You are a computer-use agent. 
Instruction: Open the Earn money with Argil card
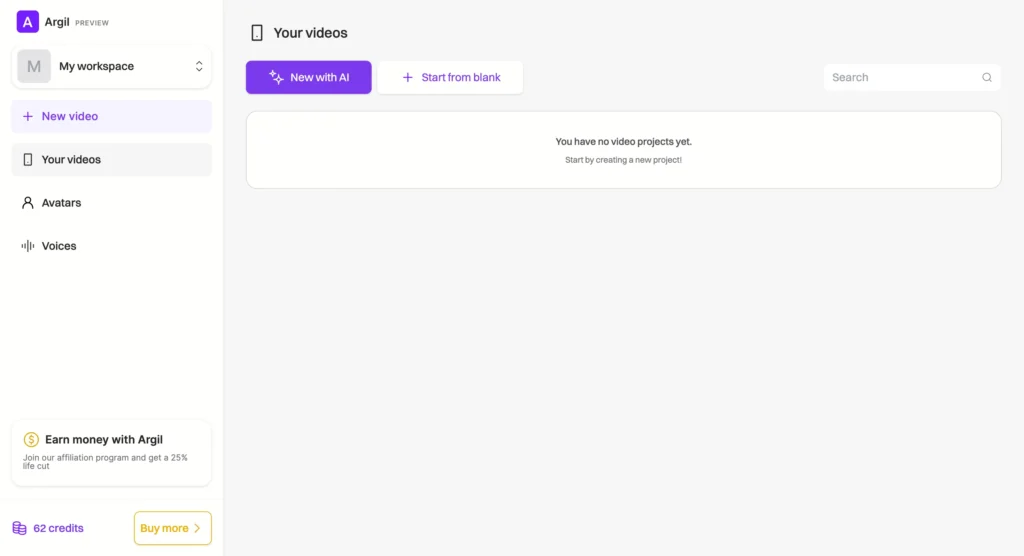[112, 453]
